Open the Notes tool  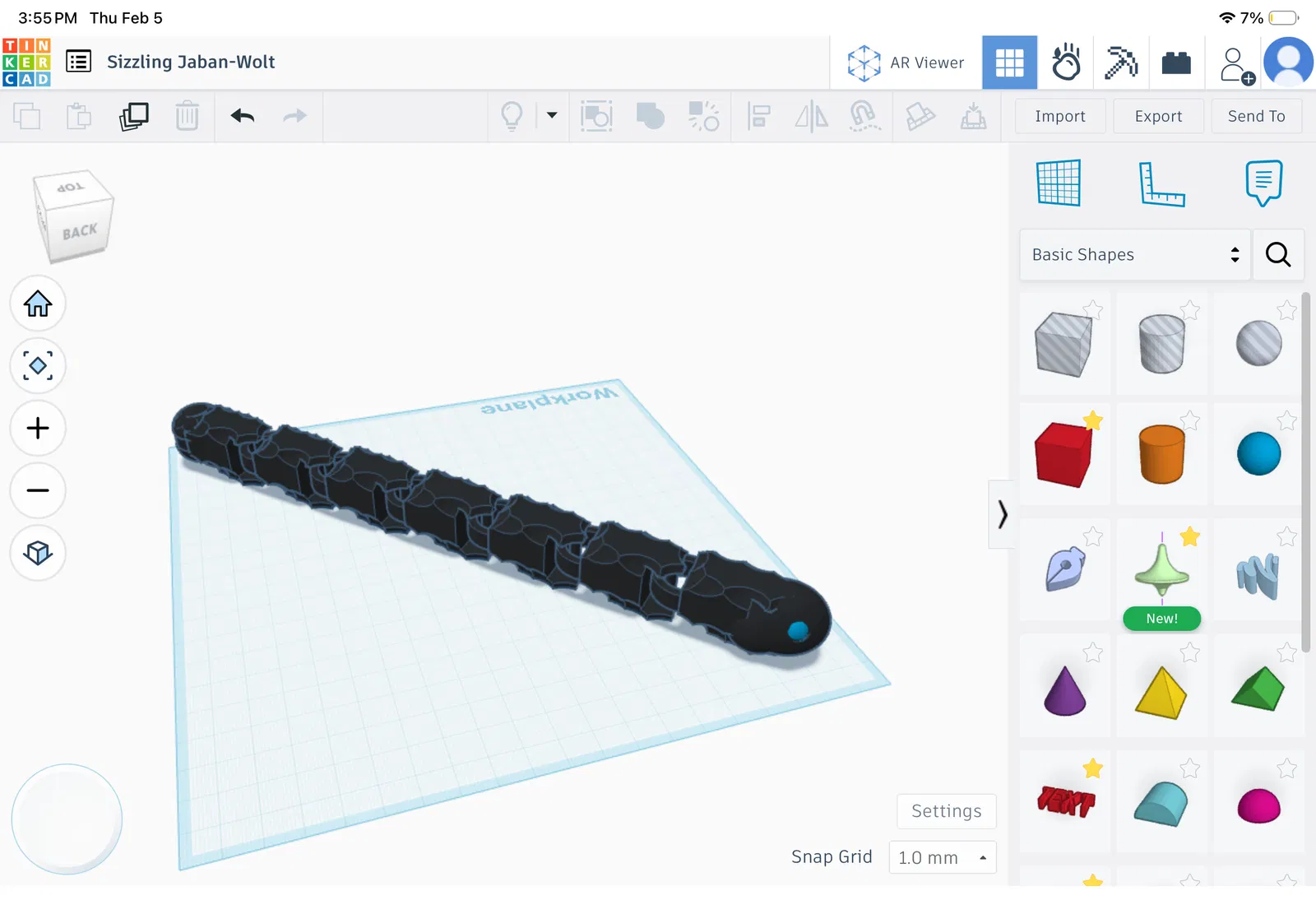click(1263, 183)
